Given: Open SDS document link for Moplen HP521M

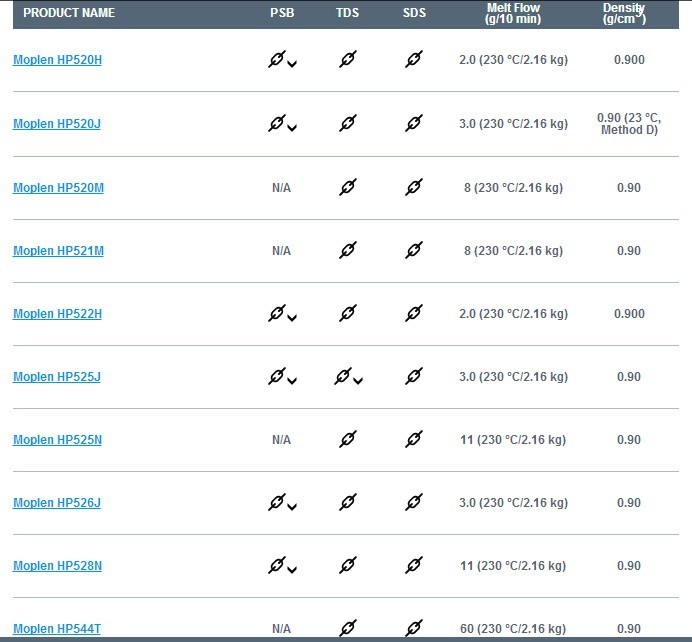Looking at the screenshot, I should pyautogui.click(x=414, y=250).
